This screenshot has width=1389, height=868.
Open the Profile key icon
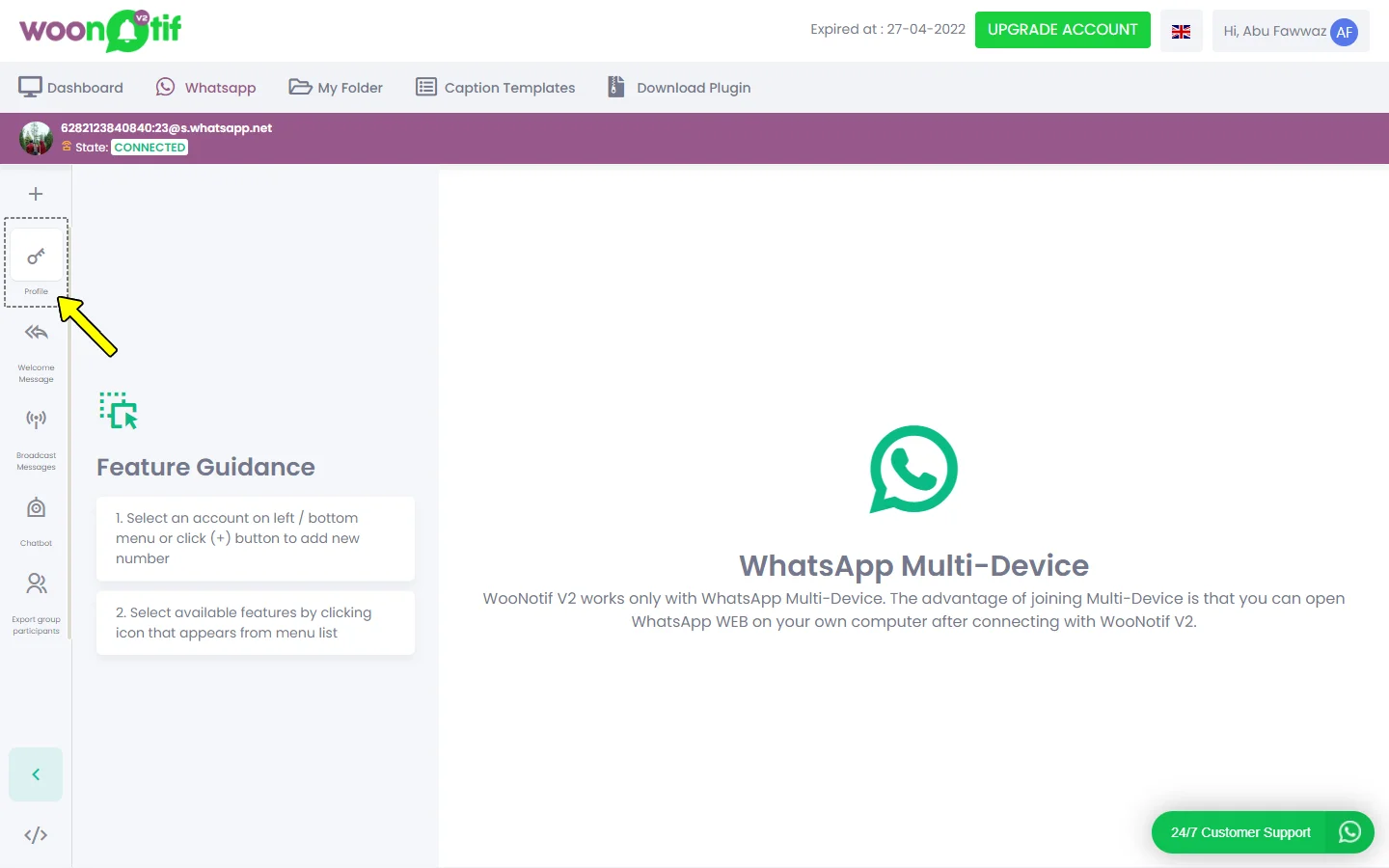pos(36,258)
